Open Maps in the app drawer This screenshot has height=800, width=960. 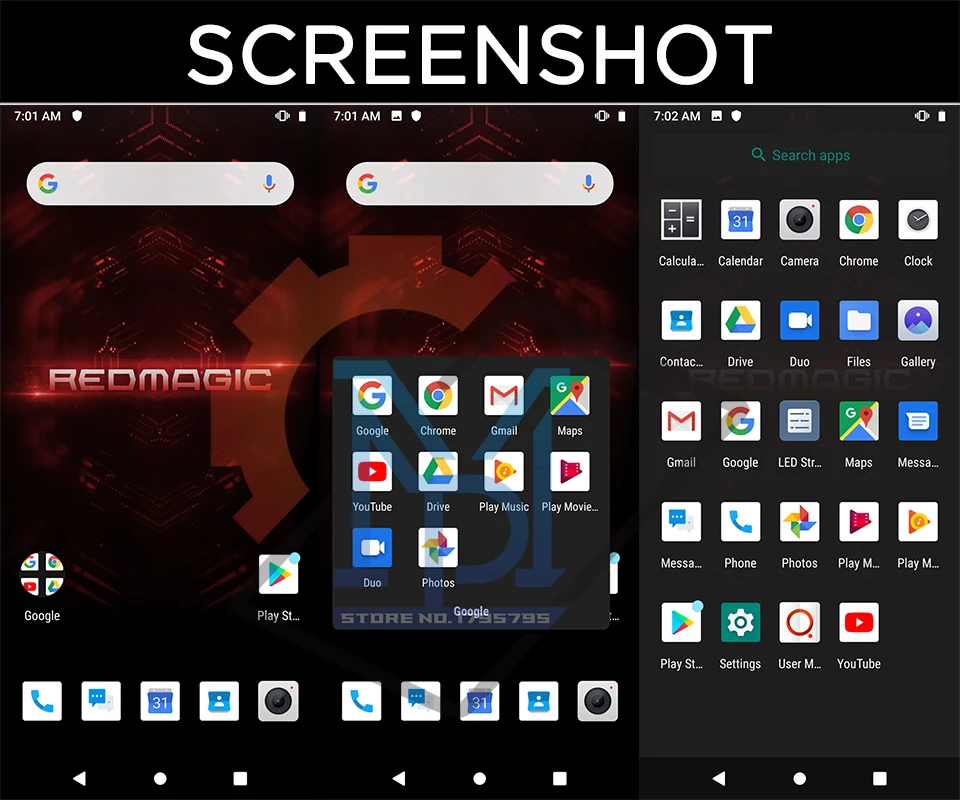click(858, 421)
